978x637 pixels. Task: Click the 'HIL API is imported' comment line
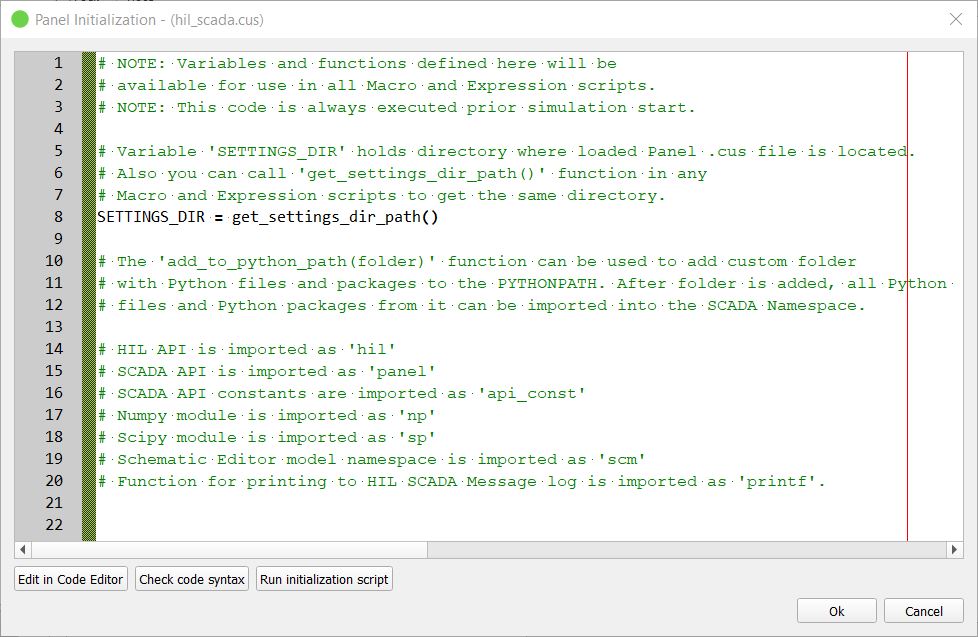point(250,349)
